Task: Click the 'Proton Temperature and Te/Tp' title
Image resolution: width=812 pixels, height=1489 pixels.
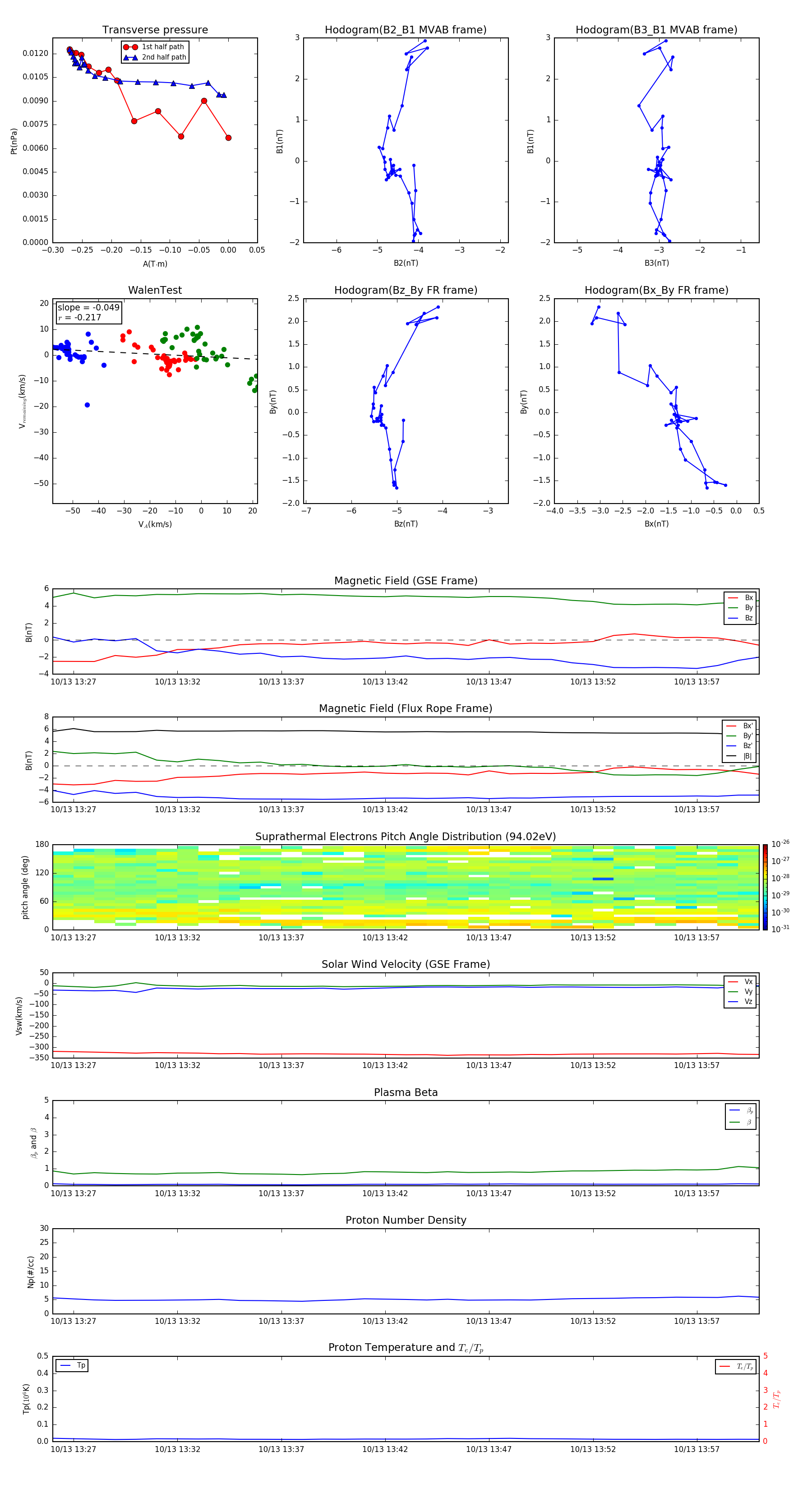Action: point(406,1348)
